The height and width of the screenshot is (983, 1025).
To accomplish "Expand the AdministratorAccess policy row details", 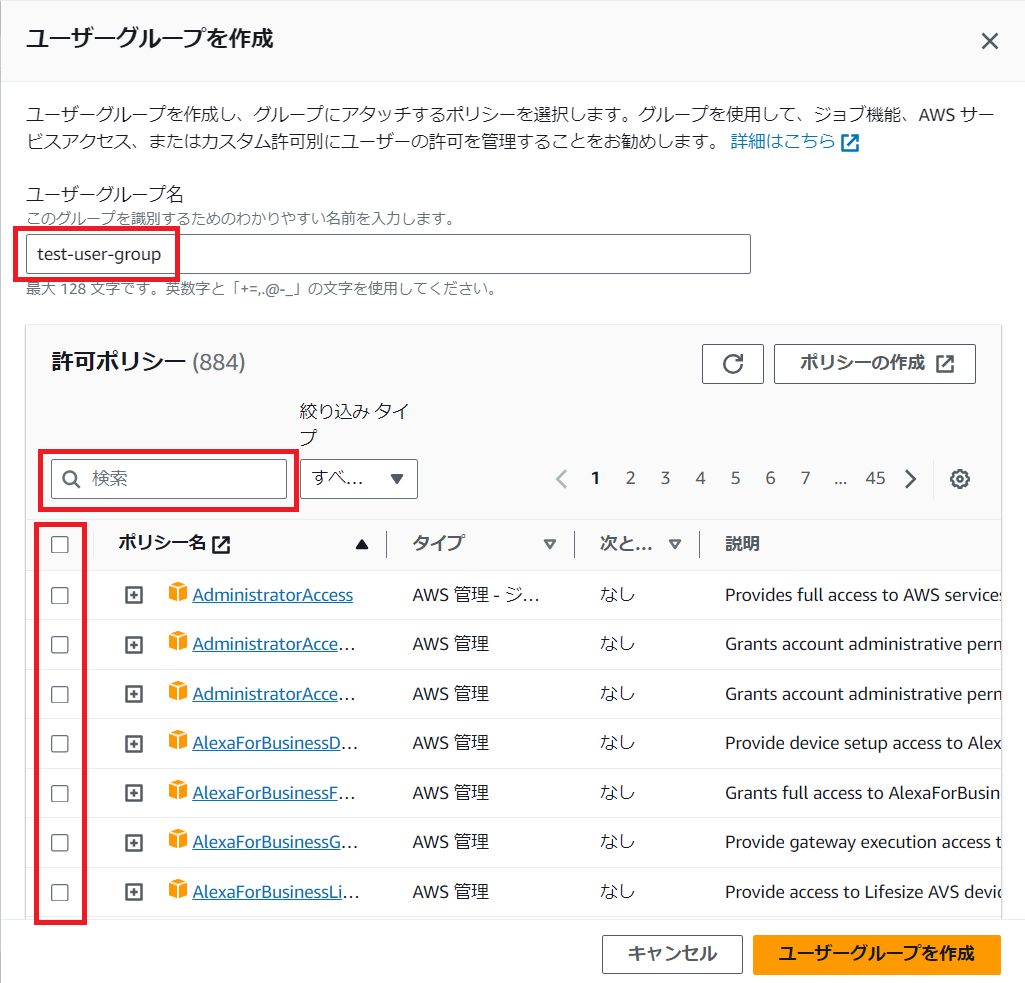I will (134, 595).
